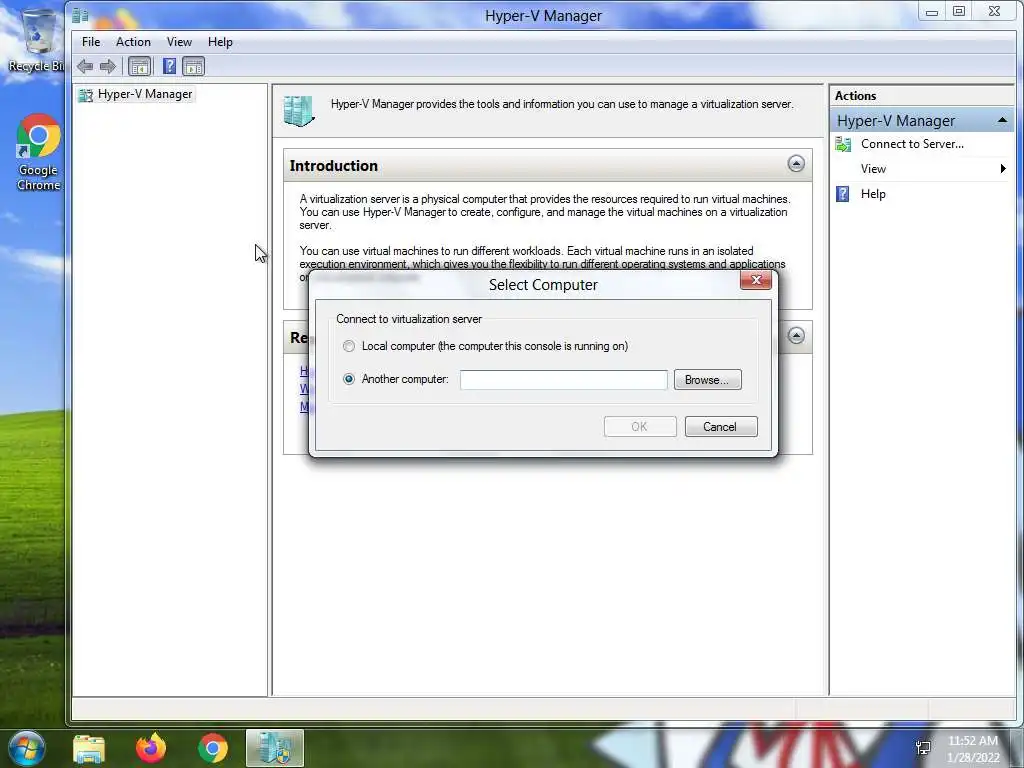Click the Browse... button

click(707, 380)
